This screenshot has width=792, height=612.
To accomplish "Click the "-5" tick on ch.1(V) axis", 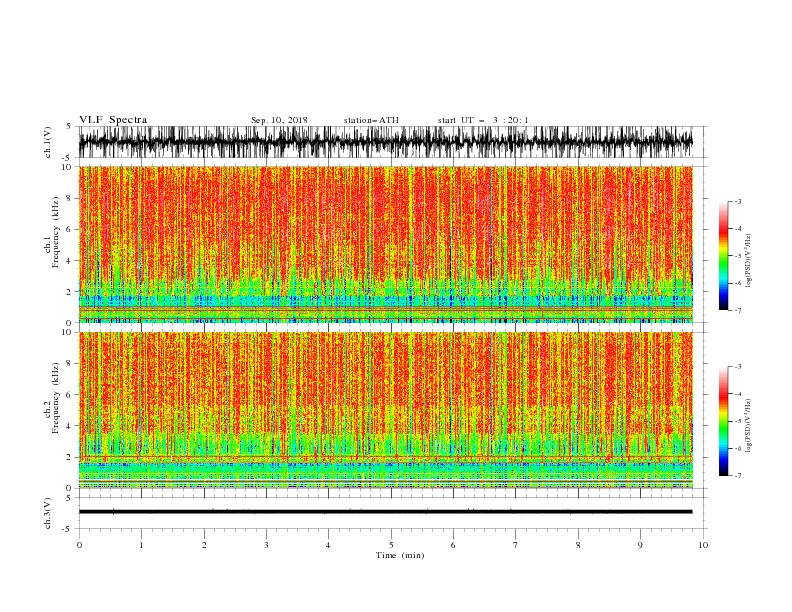I will (x=68, y=158).
